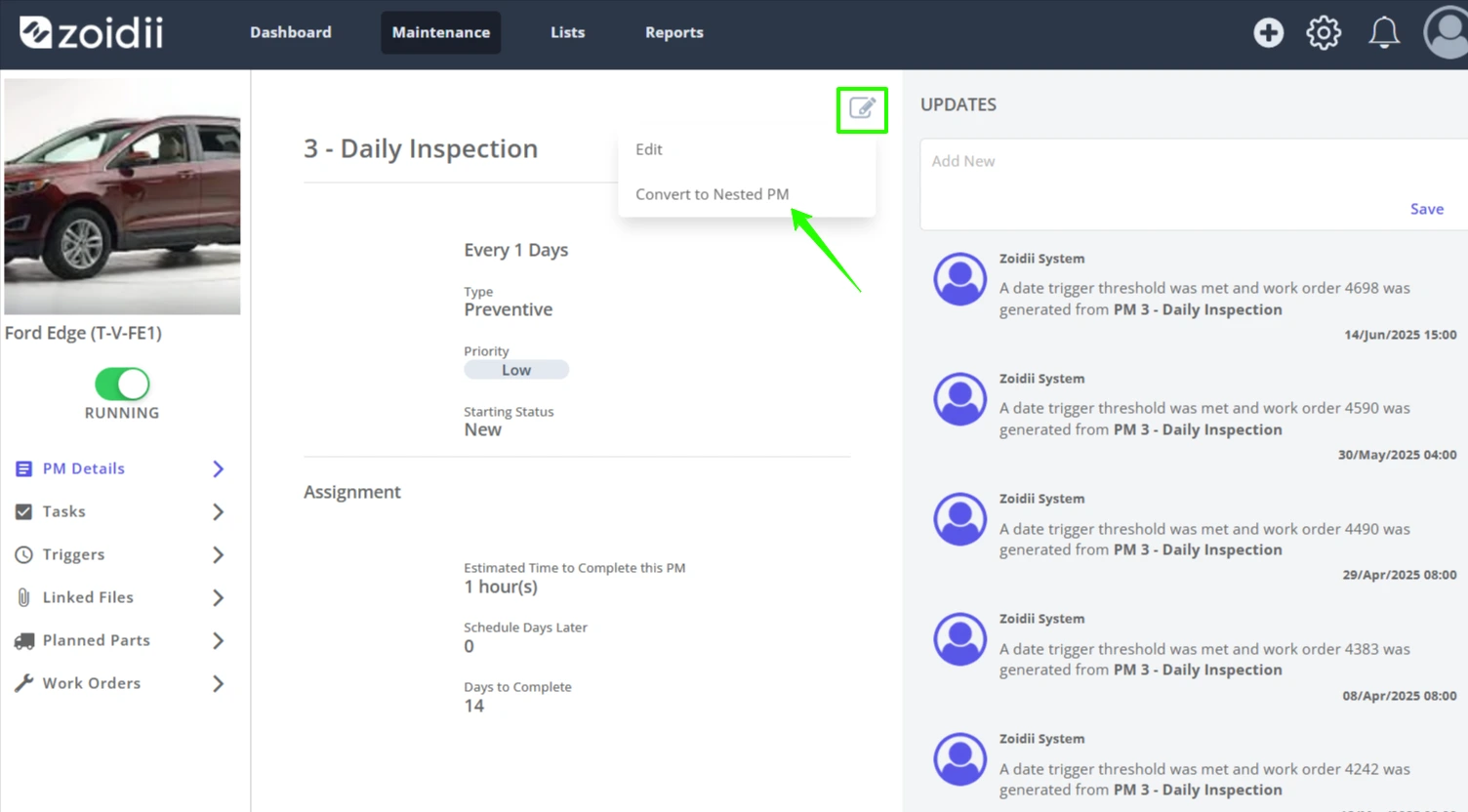Click the '30/May/2025 04:00' timestamp
The height and width of the screenshot is (812, 1468).
(x=1397, y=455)
